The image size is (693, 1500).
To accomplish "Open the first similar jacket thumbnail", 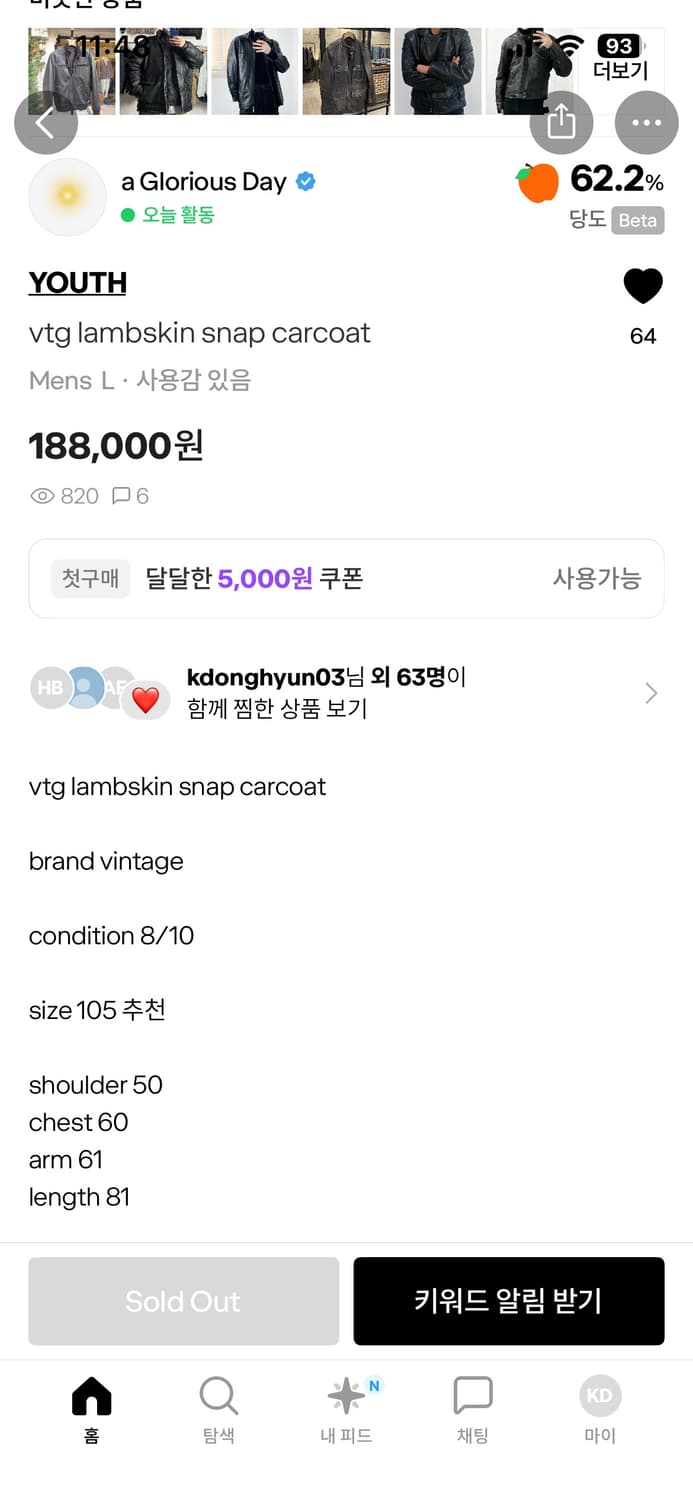I will pyautogui.click(x=72, y=72).
